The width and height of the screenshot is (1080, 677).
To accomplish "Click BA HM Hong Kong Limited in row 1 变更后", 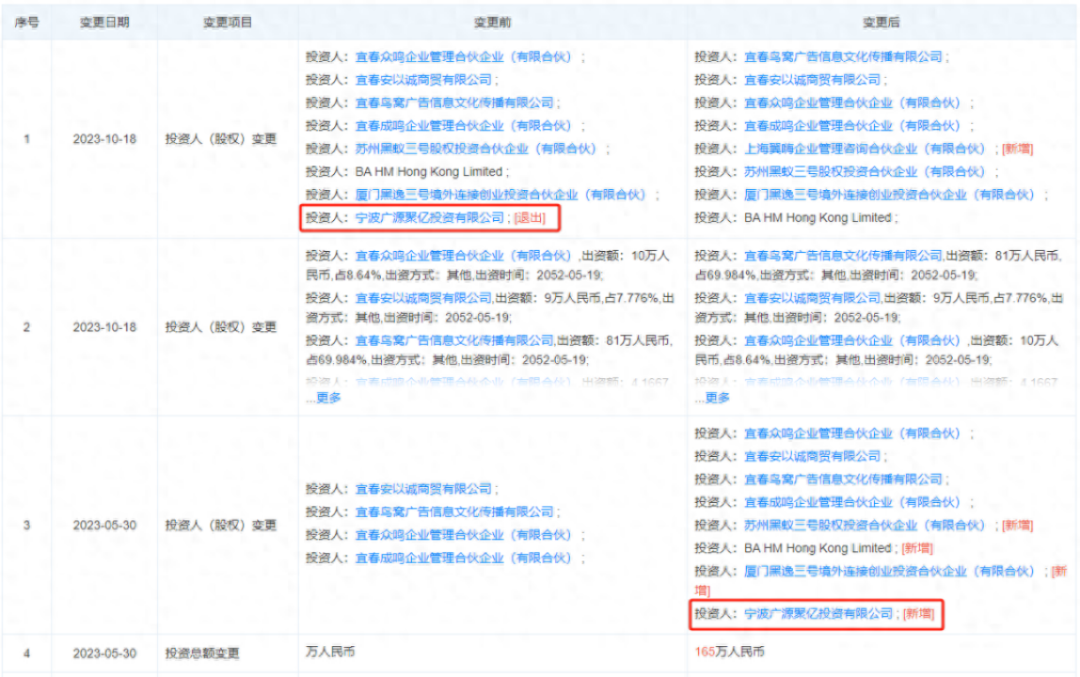I will [x=818, y=218].
